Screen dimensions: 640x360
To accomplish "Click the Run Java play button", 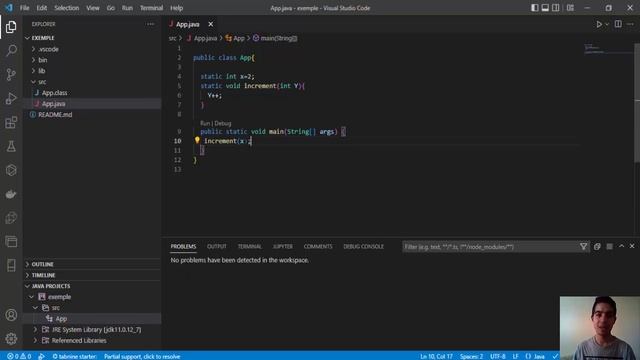I will click(599, 24).
